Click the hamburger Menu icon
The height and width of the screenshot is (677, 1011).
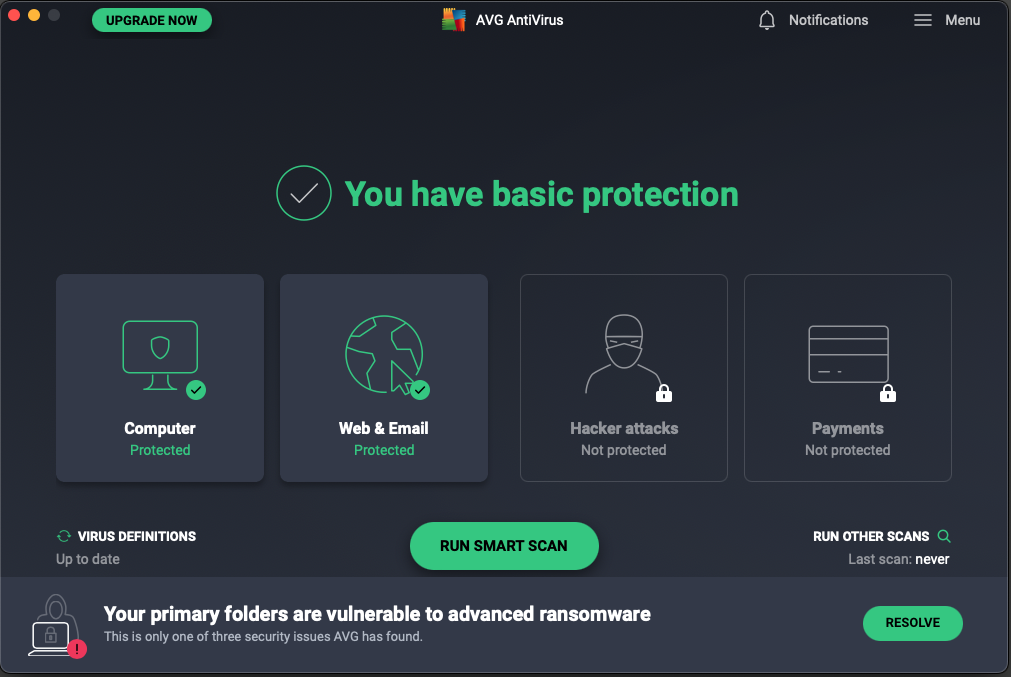[923, 20]
